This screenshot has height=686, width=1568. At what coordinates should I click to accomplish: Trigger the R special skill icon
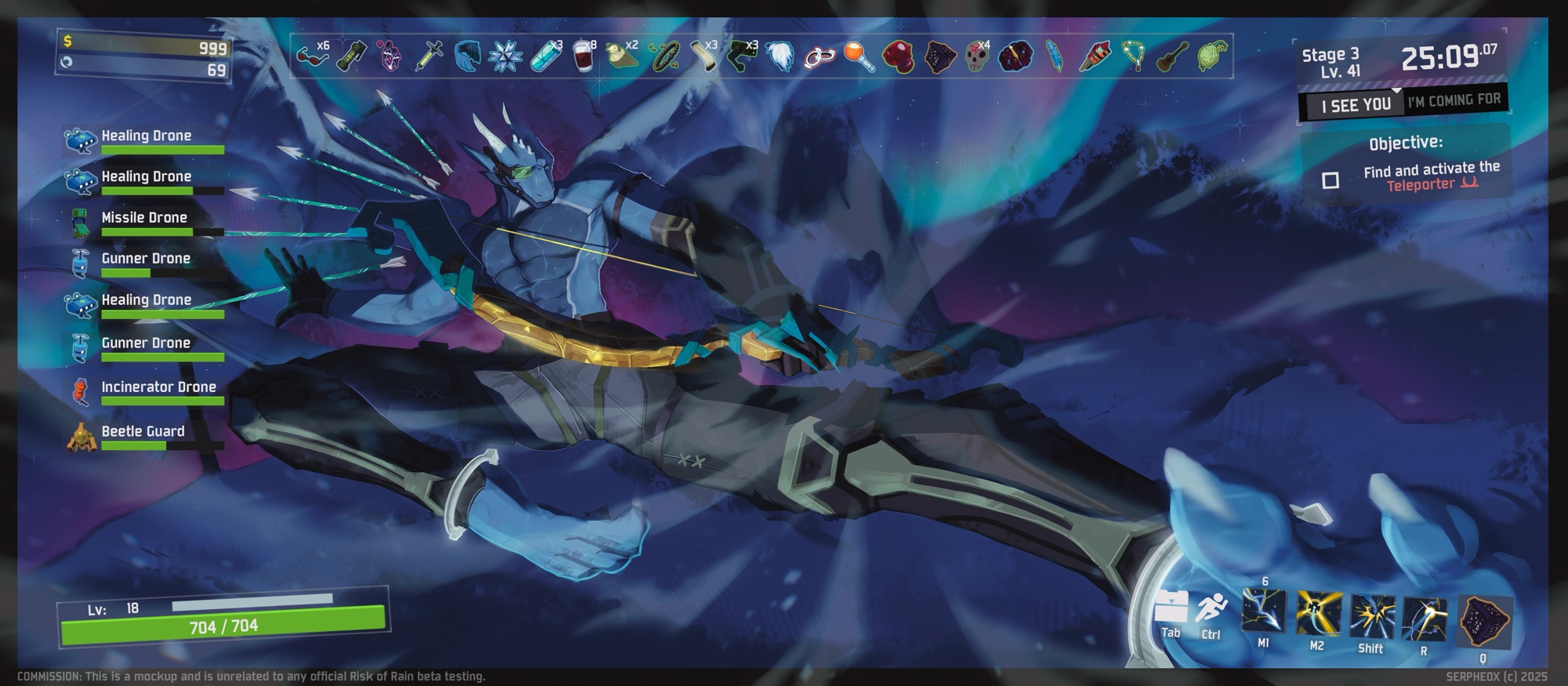pos(1425,619)
